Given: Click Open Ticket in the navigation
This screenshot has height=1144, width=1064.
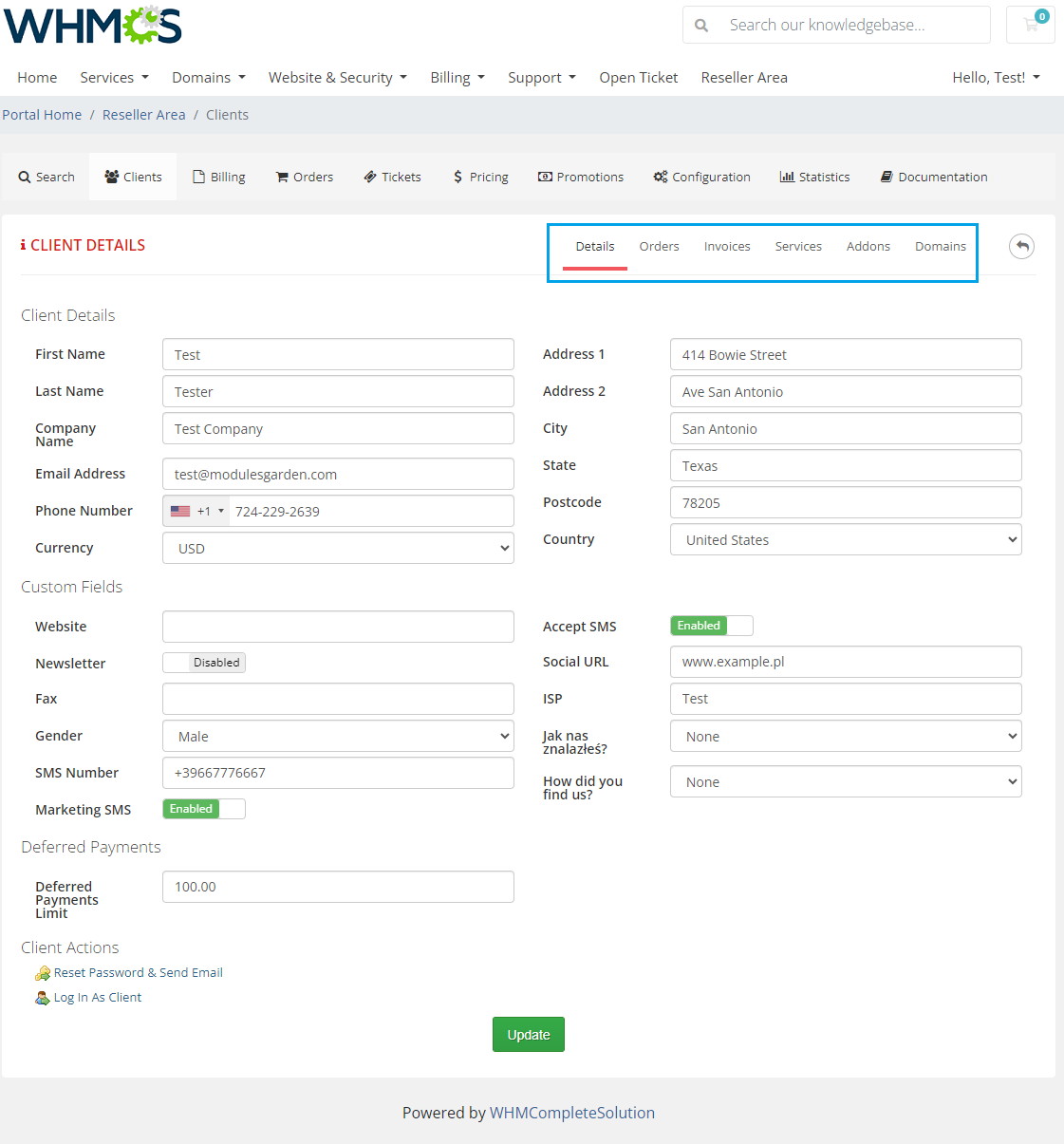Looking at the screenshot, I should point(639,78).
